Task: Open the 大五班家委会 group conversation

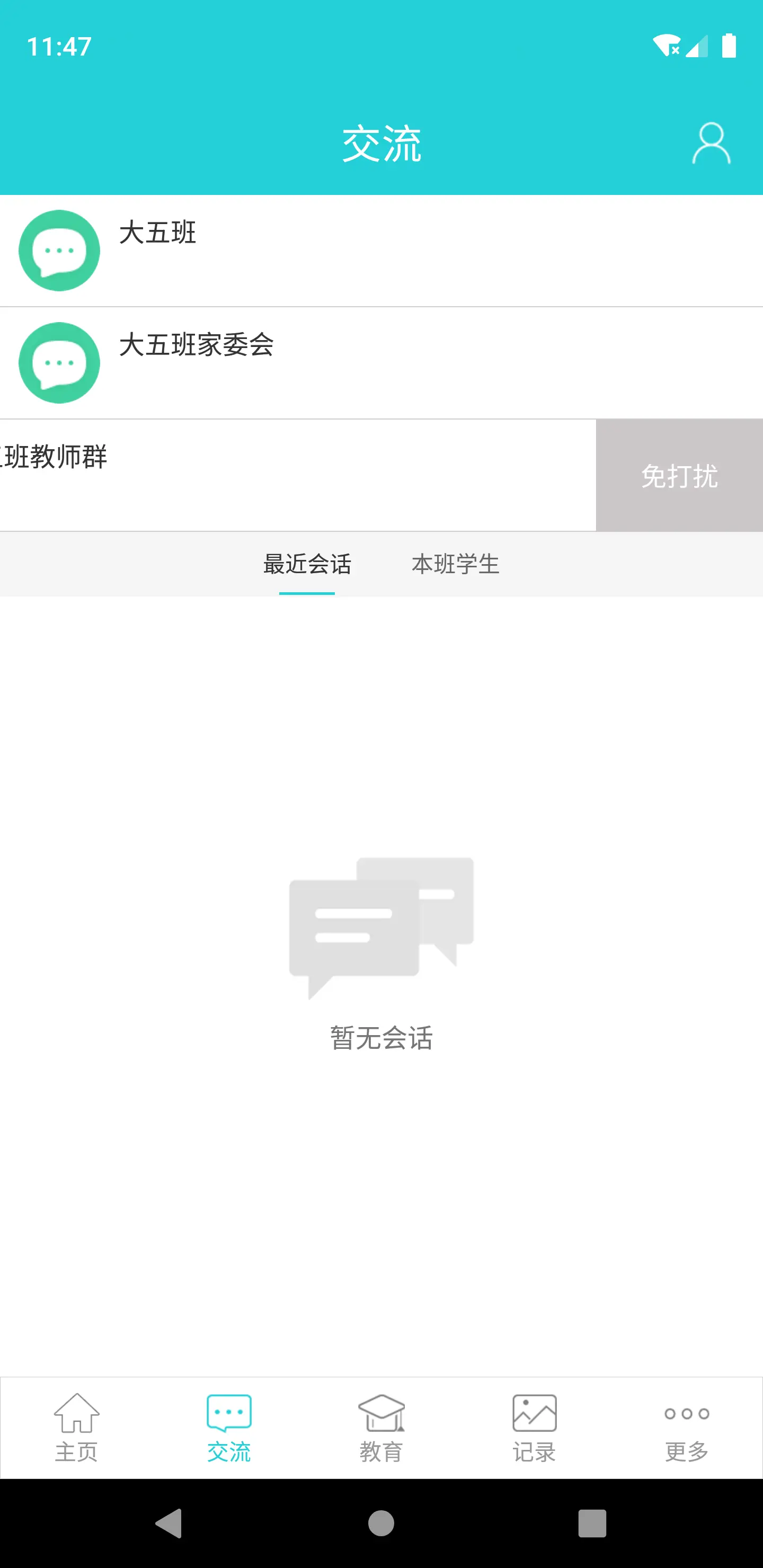Action: [x=381, y=363]
